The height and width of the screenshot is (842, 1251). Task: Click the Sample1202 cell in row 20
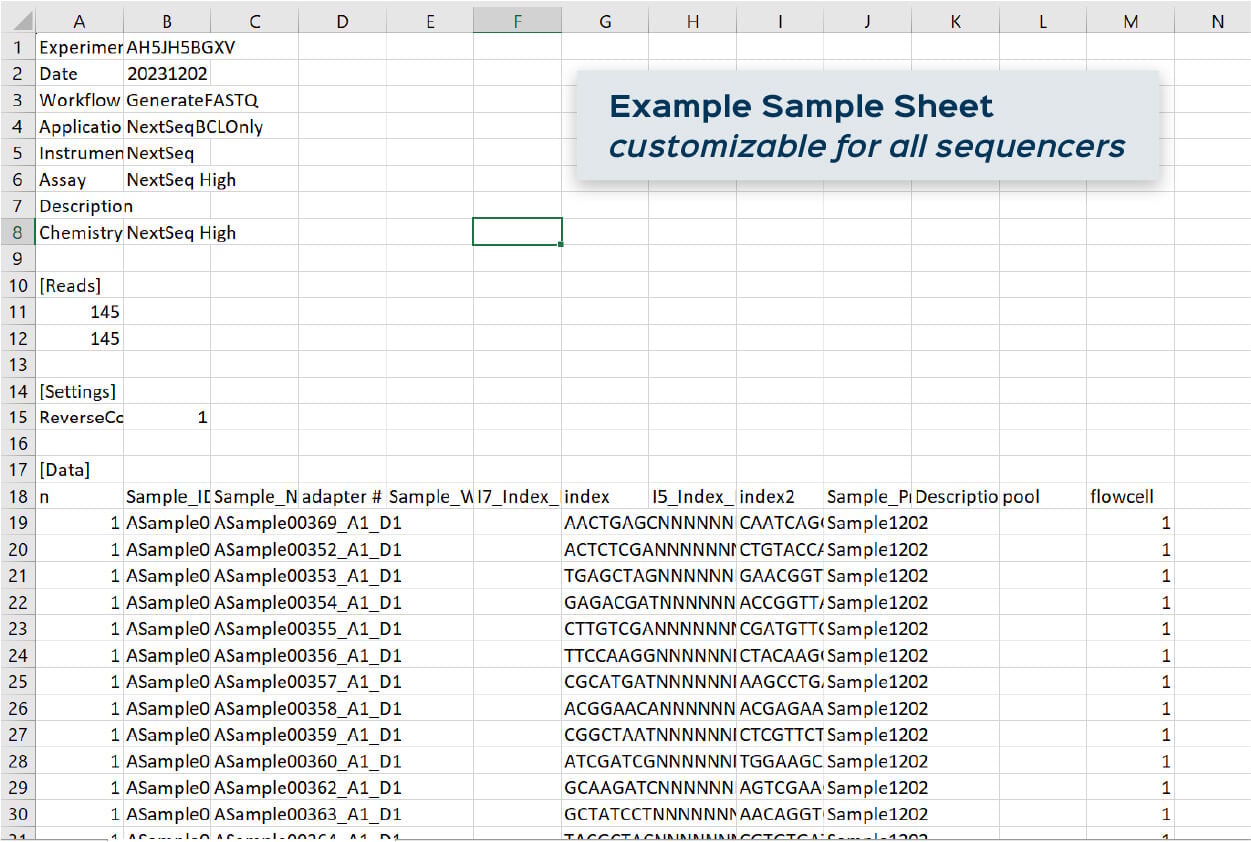(x=868, y=548)
